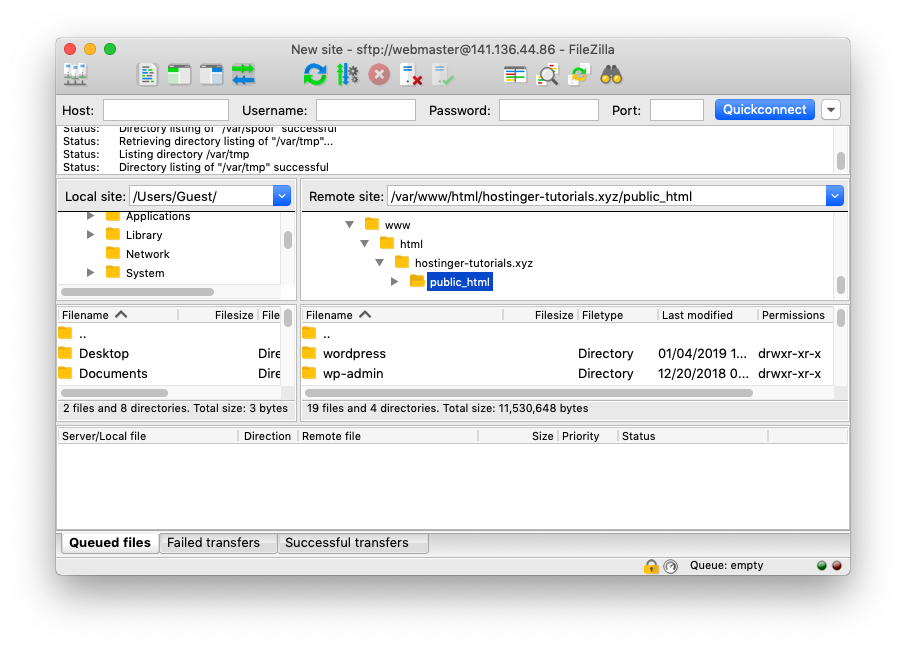Open the Site Manager icon
Image resolution: width=906 pixels, height=649 pixels.
click(75, 75)
